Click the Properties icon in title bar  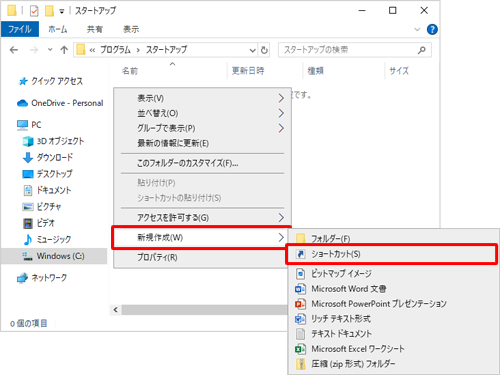[x=34, y=11]
